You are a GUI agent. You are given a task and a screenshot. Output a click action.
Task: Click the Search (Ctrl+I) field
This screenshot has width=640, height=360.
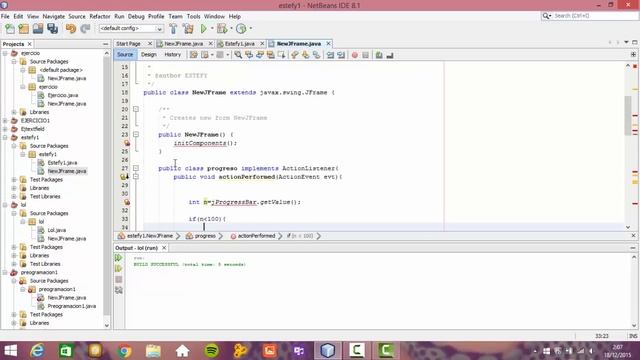pos(589,16)
